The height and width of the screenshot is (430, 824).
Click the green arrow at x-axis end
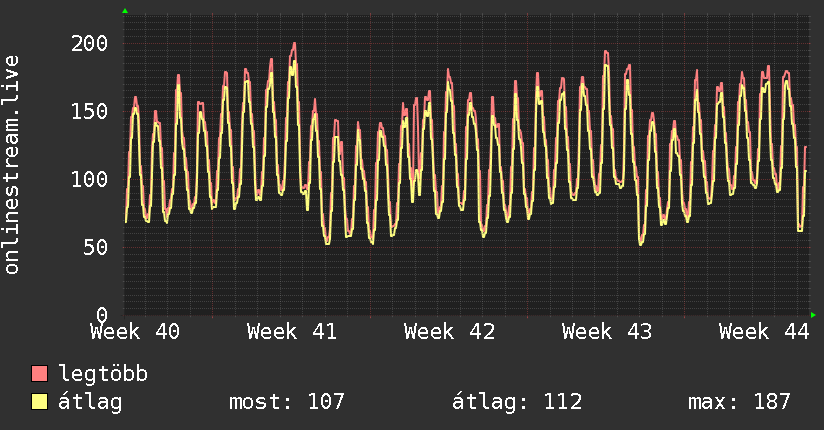coord(813,315)
